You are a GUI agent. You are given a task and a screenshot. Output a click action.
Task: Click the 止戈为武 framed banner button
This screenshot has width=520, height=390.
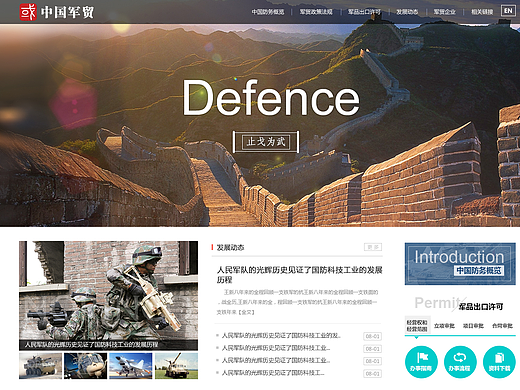pos(266,142)
